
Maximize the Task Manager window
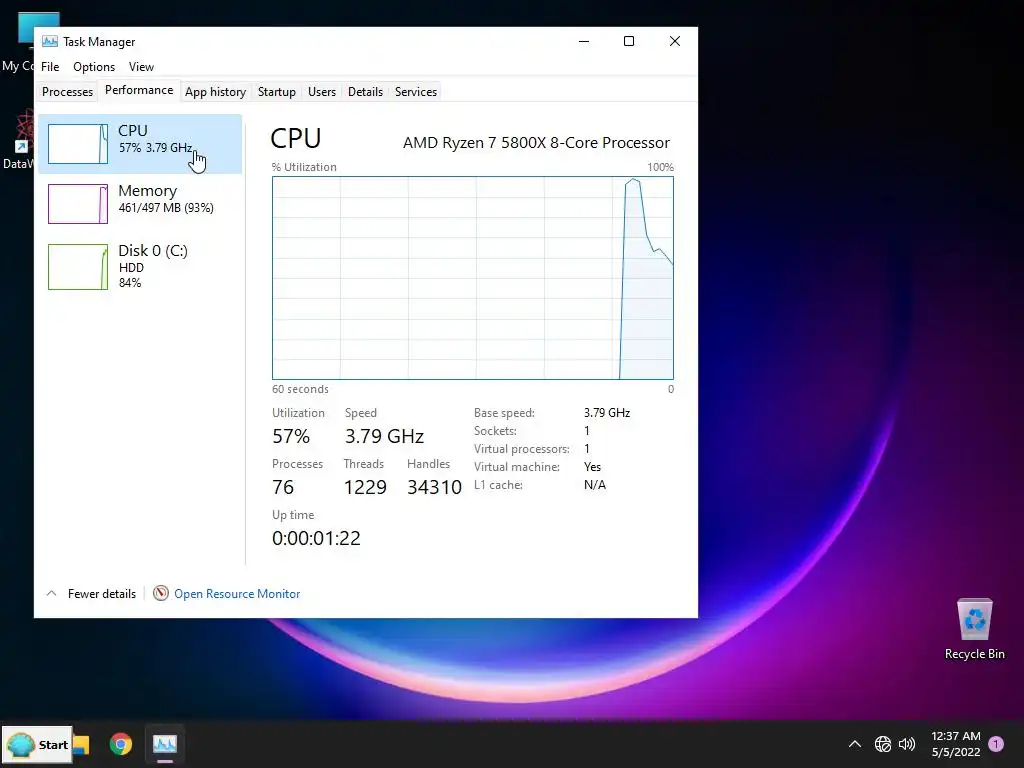[x=629, y=41]
